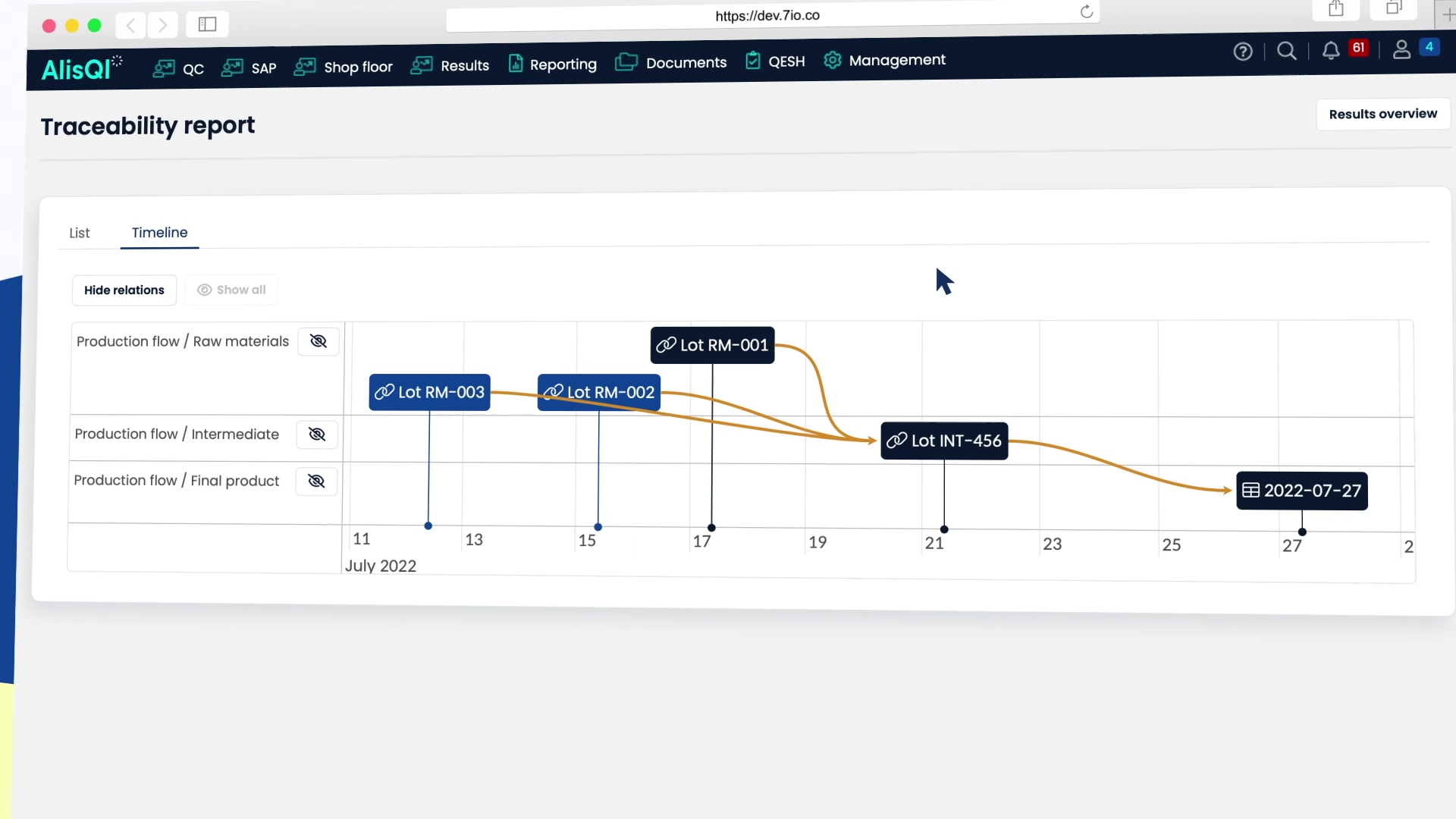Open the Lot INT-456 node
1456x819 pixels.
[943, 441]
